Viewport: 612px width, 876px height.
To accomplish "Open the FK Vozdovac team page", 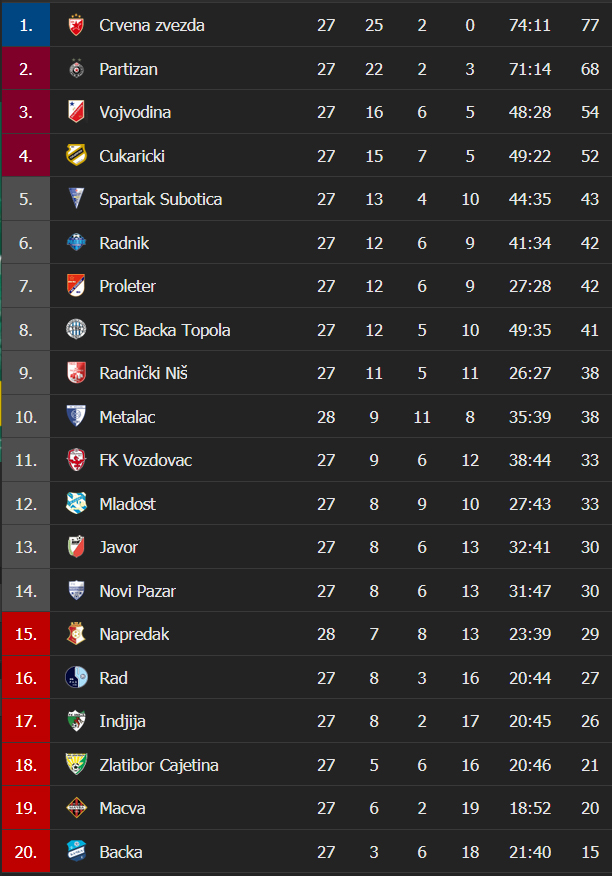I will 145,460.
